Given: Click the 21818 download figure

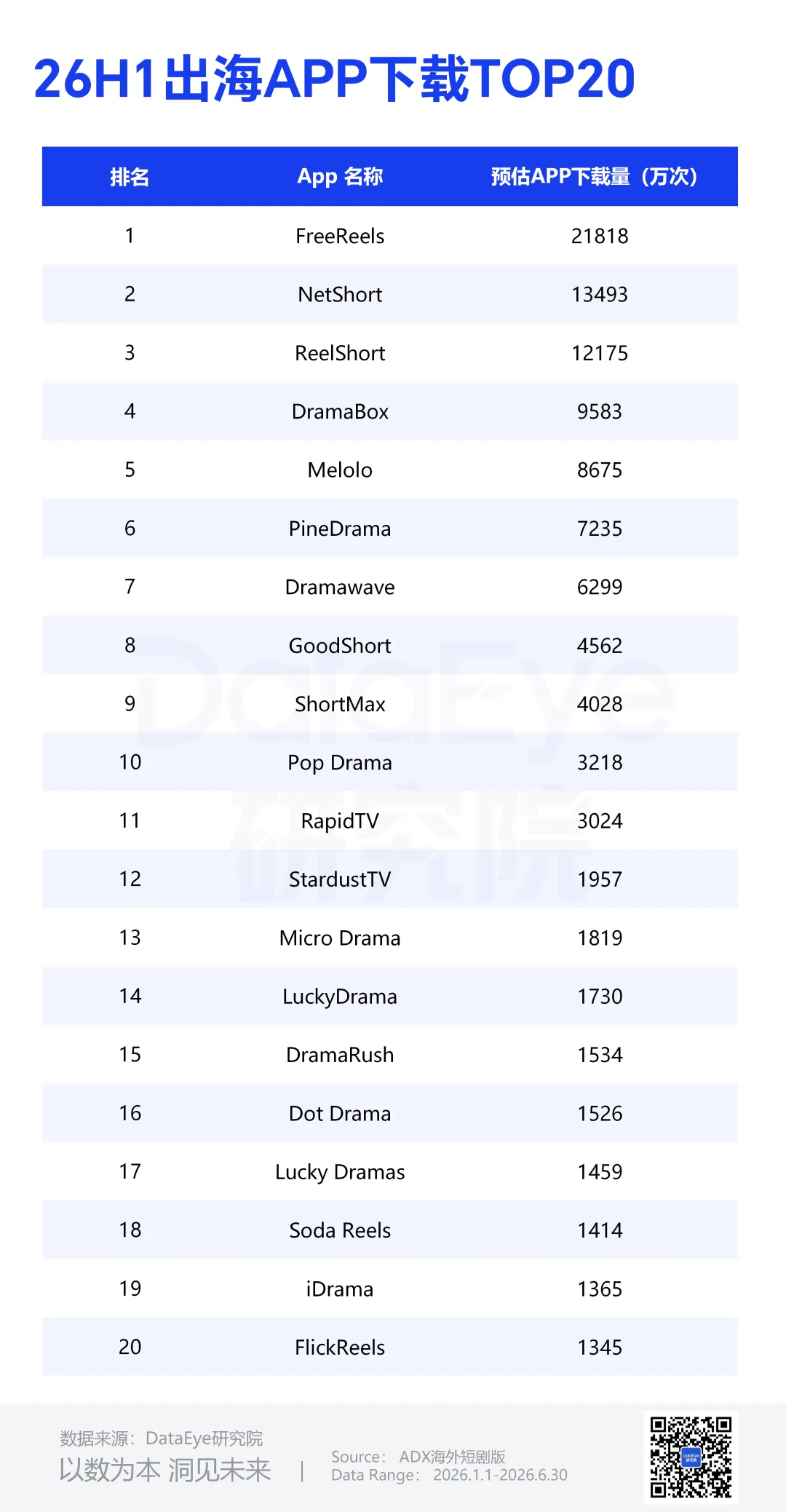Looking at the screenshot, I should tap(600, 236).
